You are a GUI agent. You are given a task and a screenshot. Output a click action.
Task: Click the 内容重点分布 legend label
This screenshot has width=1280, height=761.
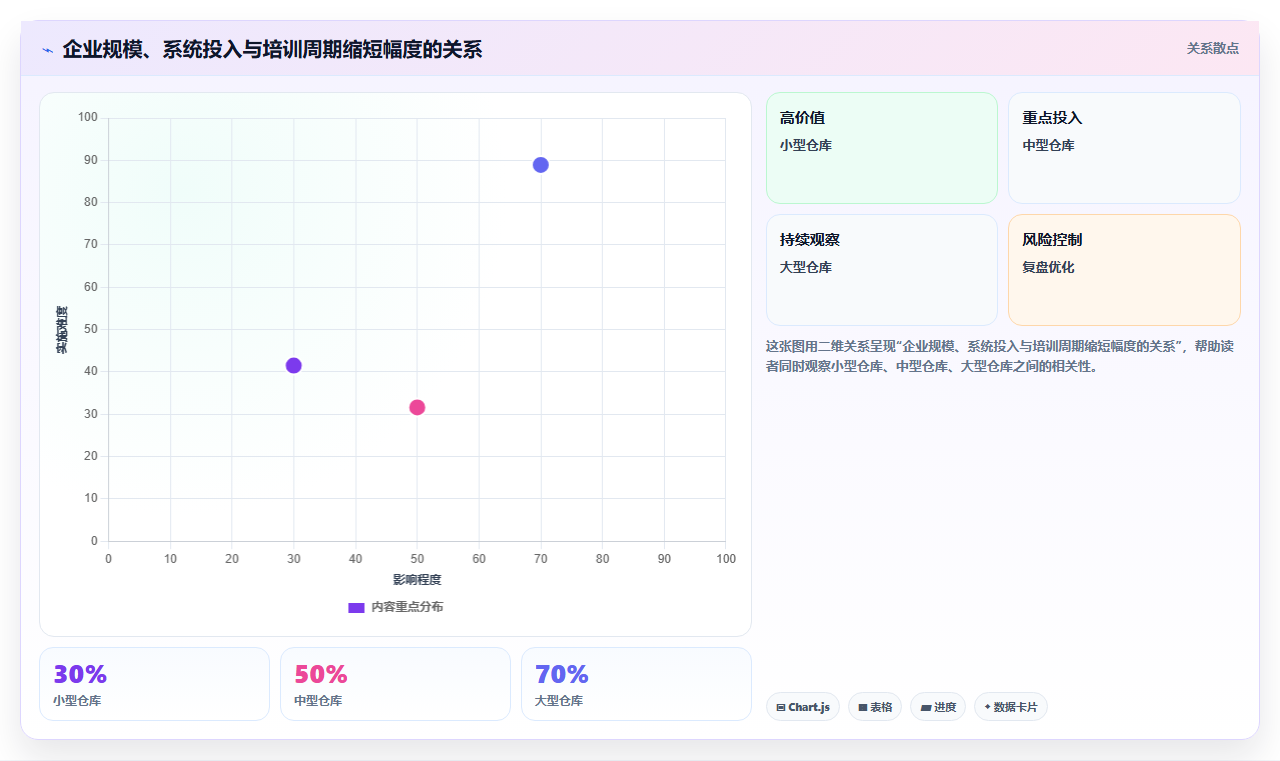tap(407, 607)
